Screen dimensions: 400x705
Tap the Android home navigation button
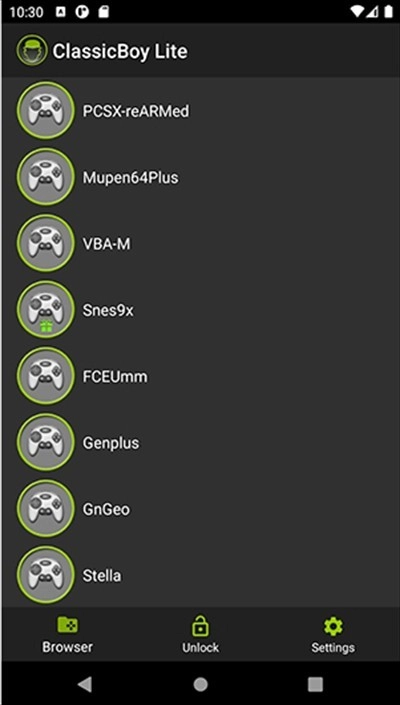[x=200, y=684]
